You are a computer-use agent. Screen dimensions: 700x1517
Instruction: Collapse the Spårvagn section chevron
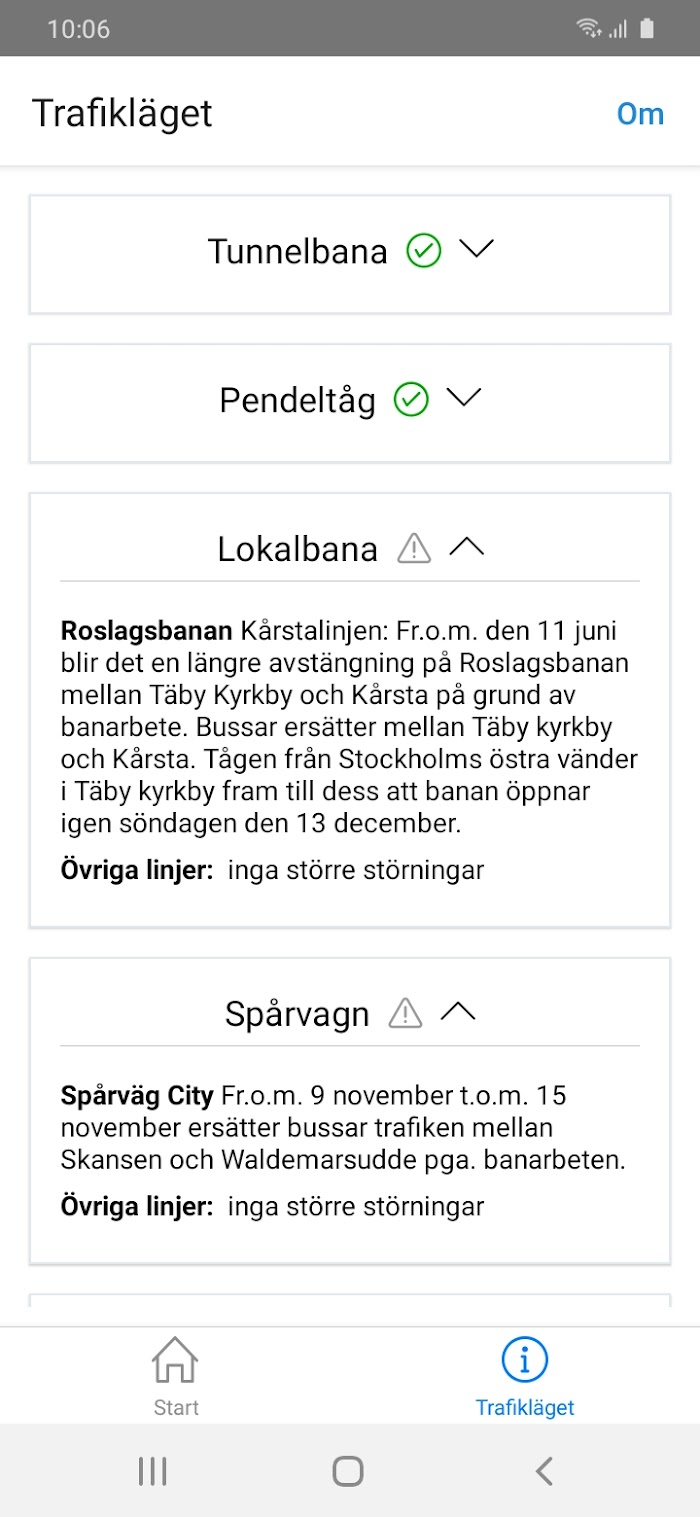458,1012
